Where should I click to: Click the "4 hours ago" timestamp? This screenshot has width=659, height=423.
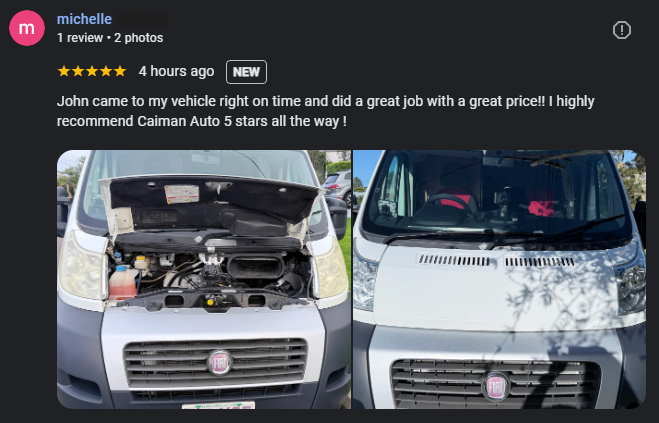click(177, 71)
